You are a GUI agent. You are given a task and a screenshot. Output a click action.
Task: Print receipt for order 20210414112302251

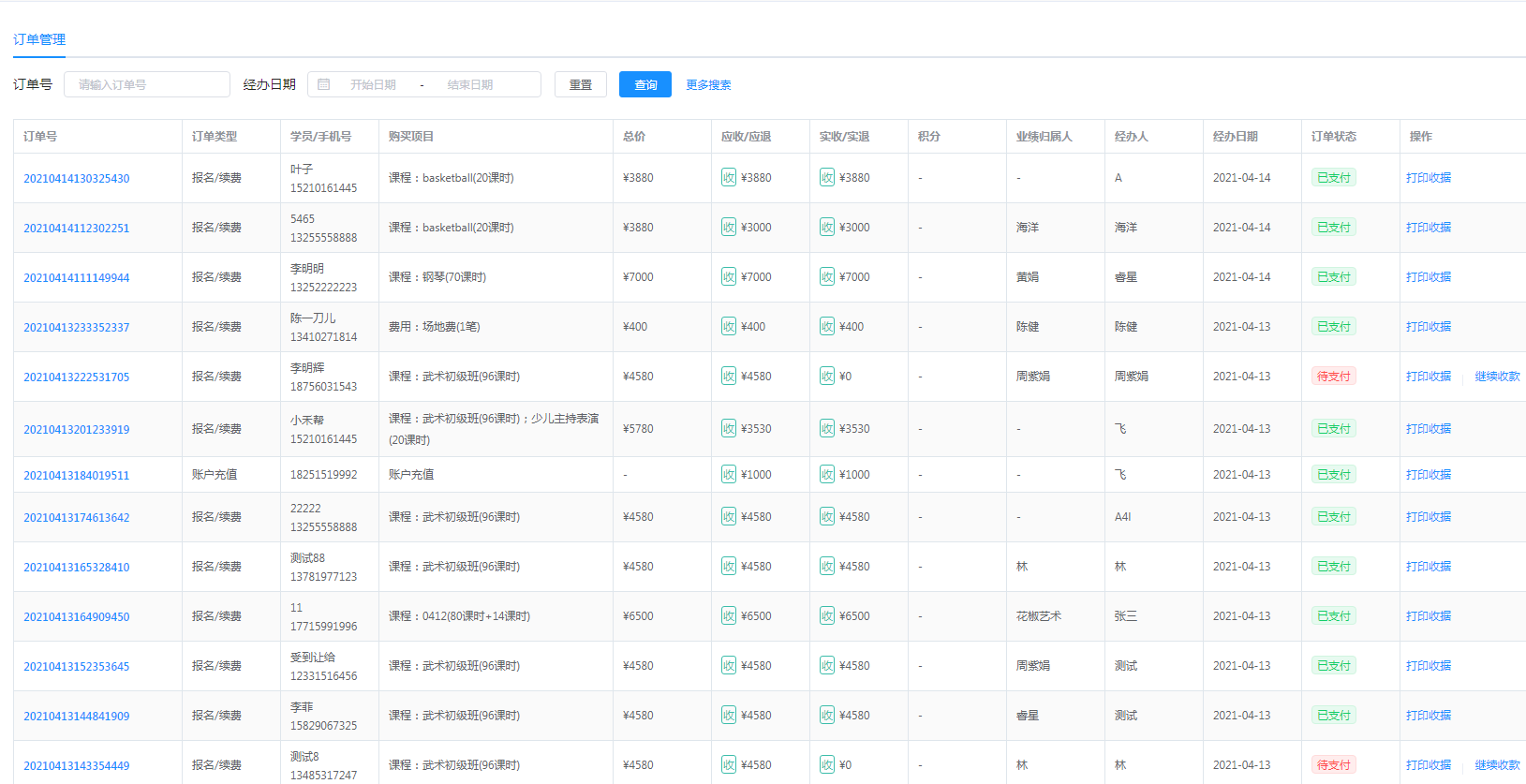1429,227
